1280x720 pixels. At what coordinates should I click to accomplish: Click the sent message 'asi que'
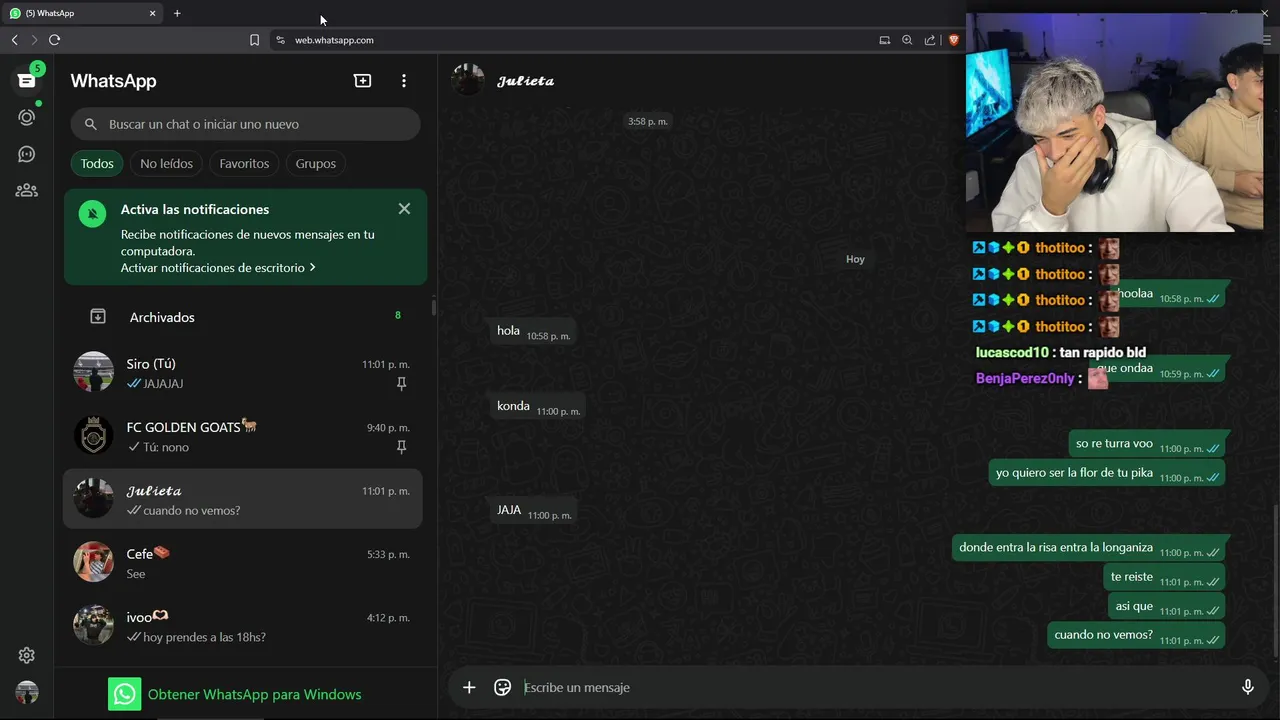pyautogui.click(x=1167, y=607)
